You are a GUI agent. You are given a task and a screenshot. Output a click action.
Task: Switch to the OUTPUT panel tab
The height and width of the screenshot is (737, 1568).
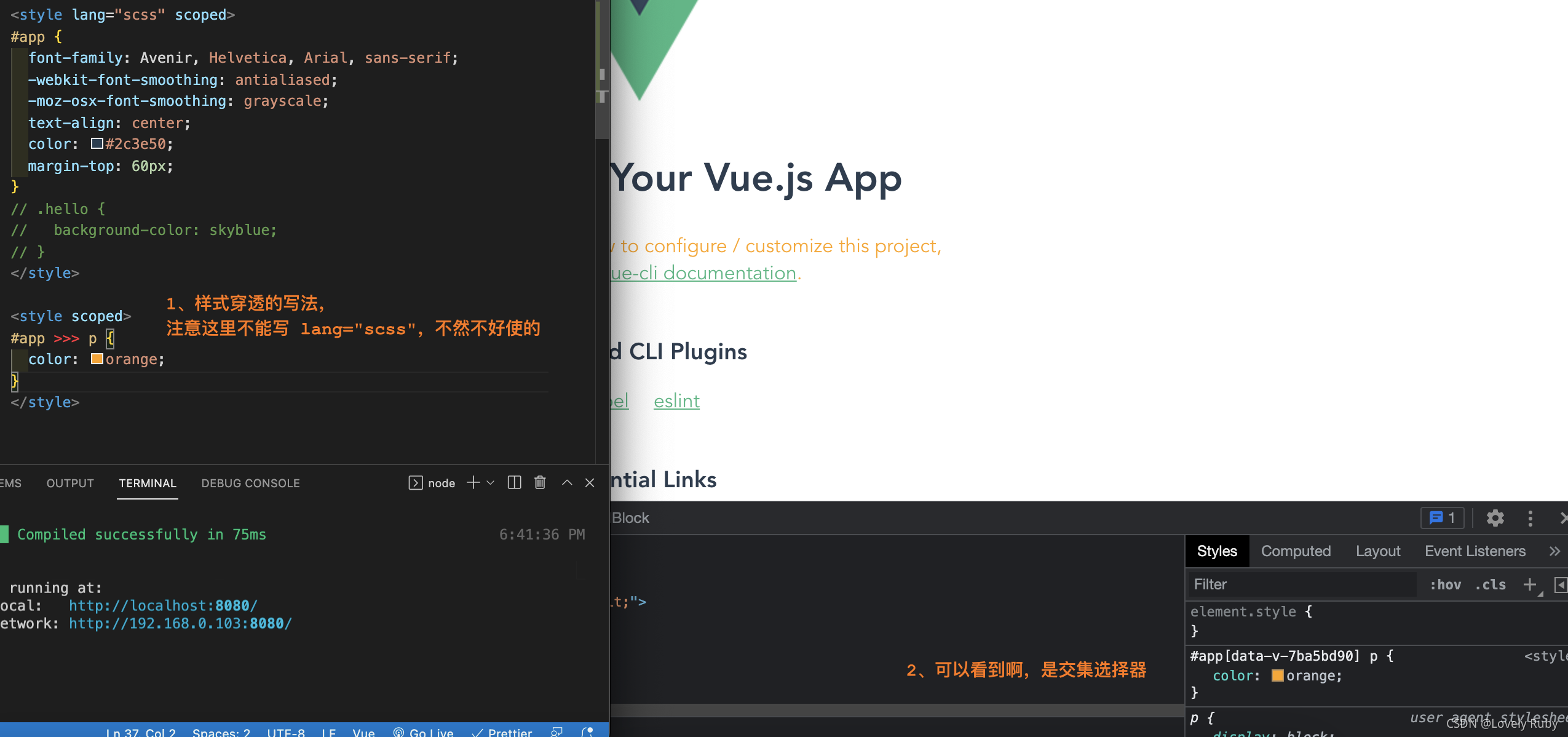(70, 484)
